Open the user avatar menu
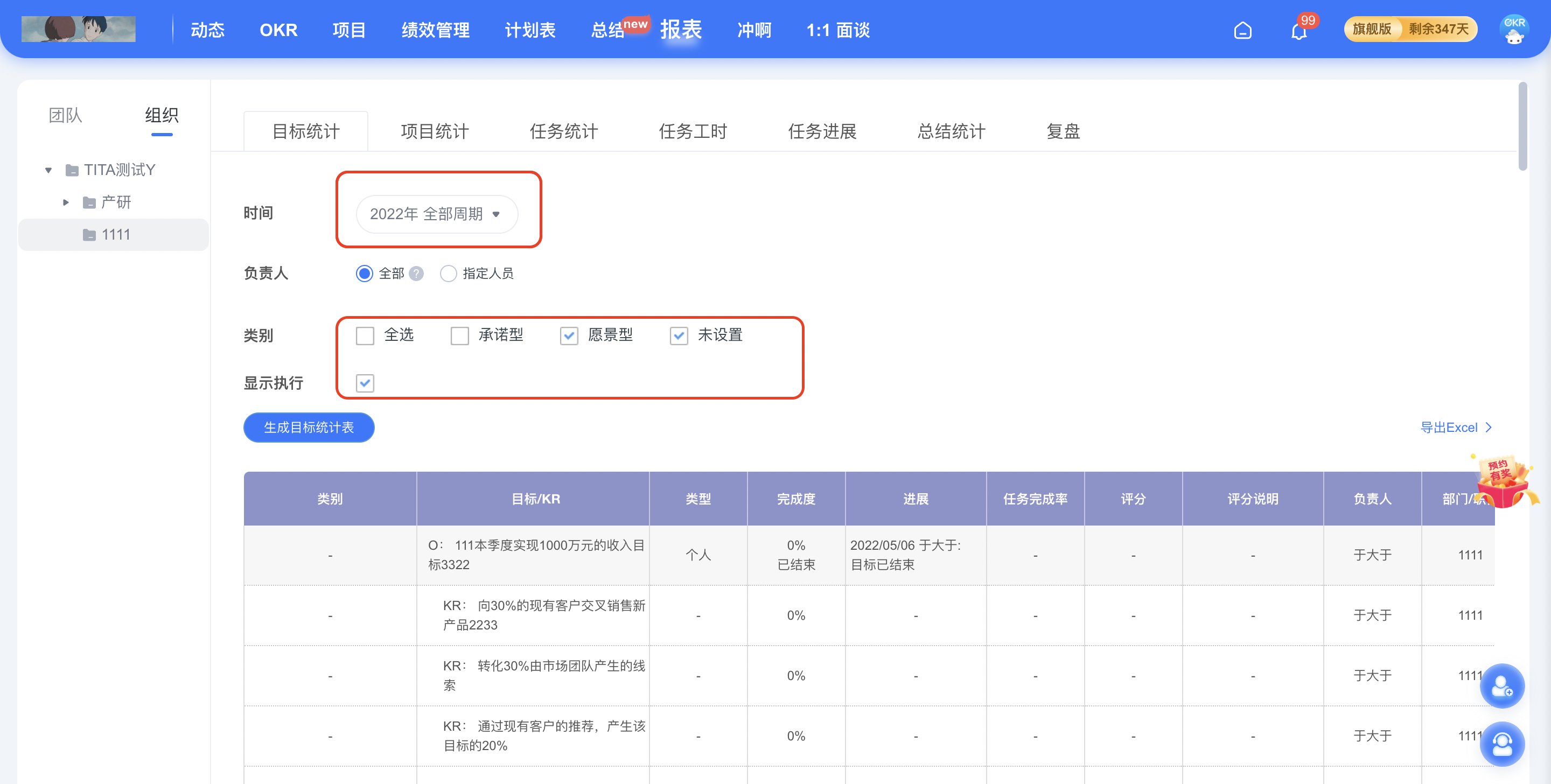 coord(1514,30)
